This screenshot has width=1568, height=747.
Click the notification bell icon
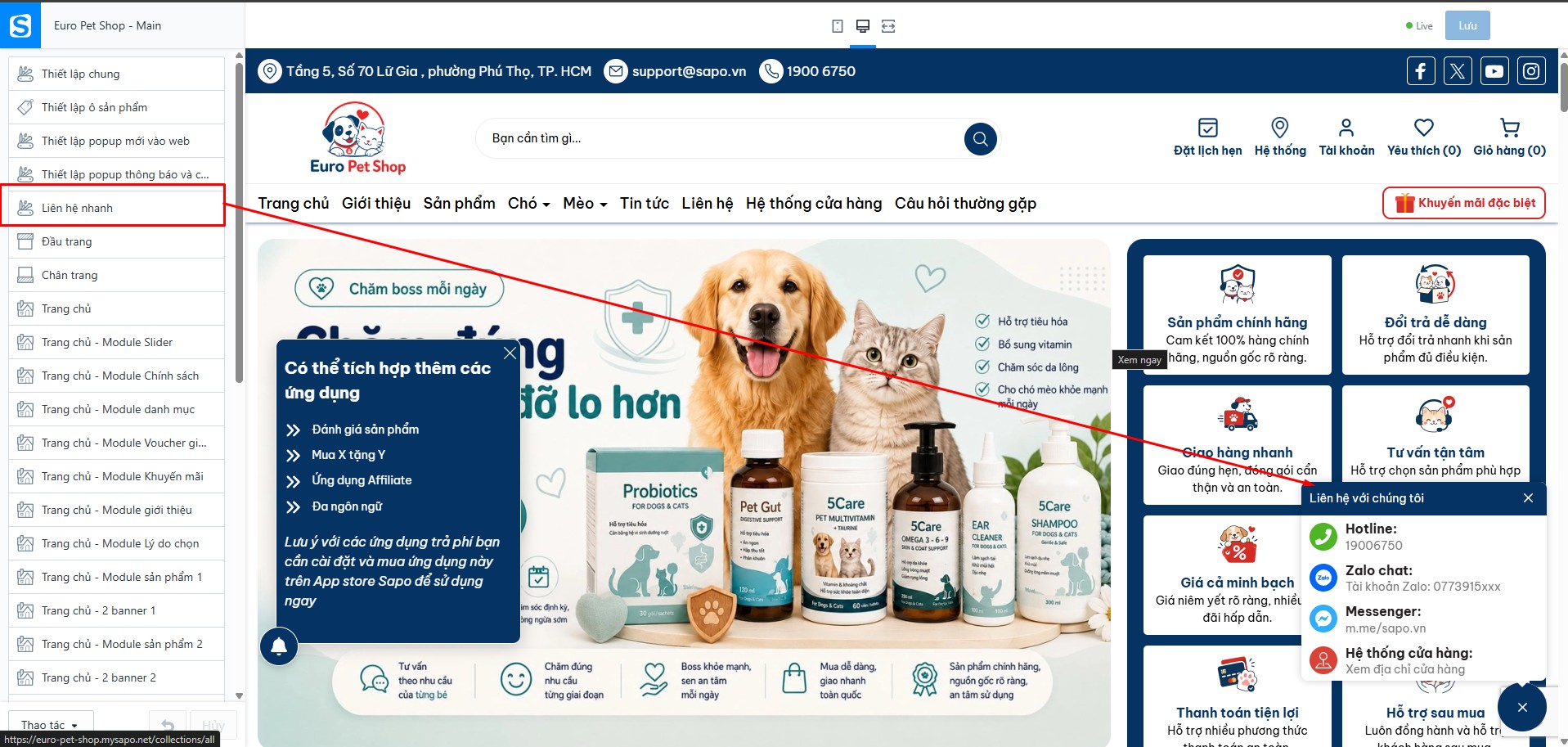tap(279, 646)
